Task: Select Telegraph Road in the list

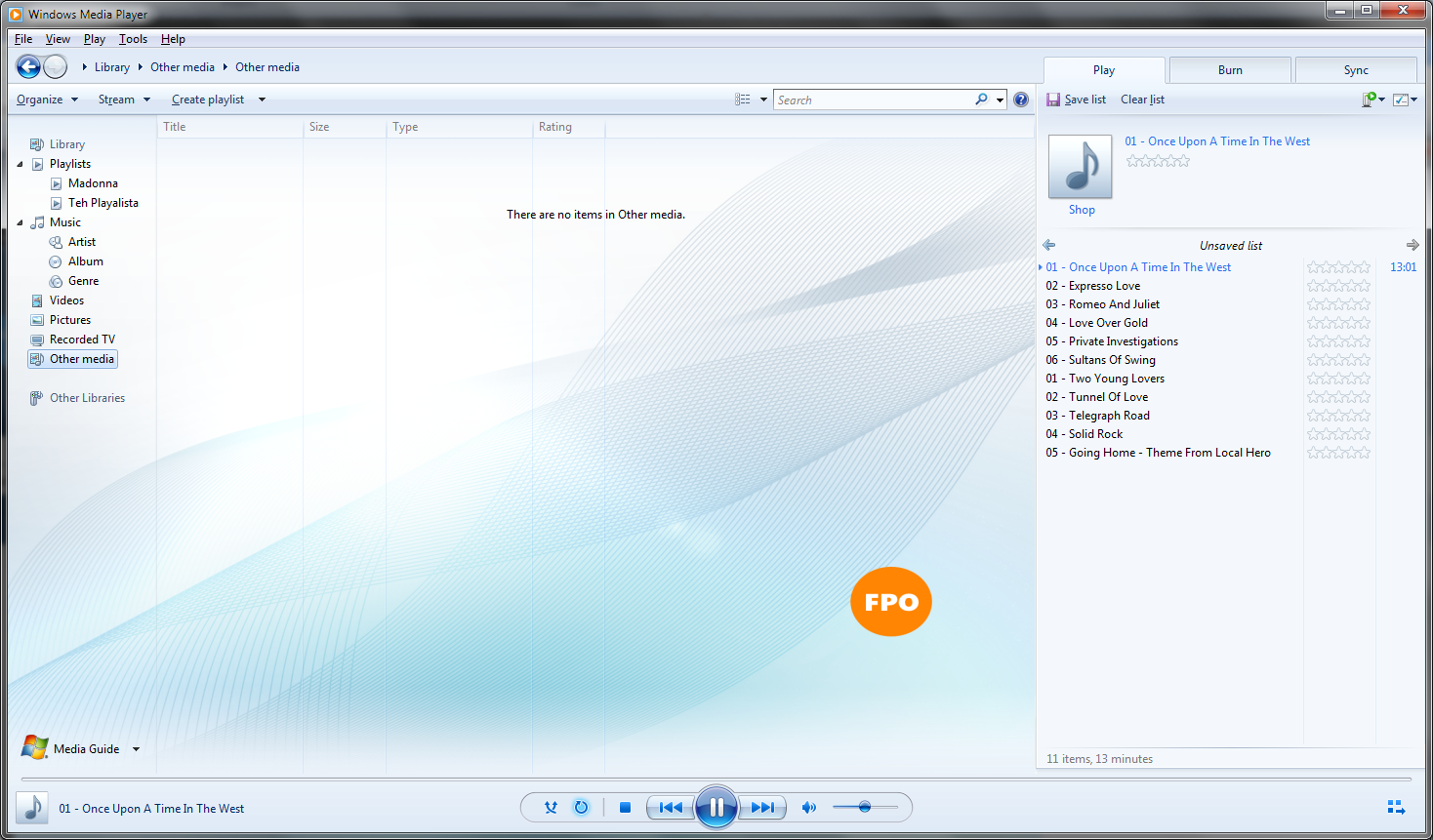Action: pyautogui.click(x=1097, y=416)
